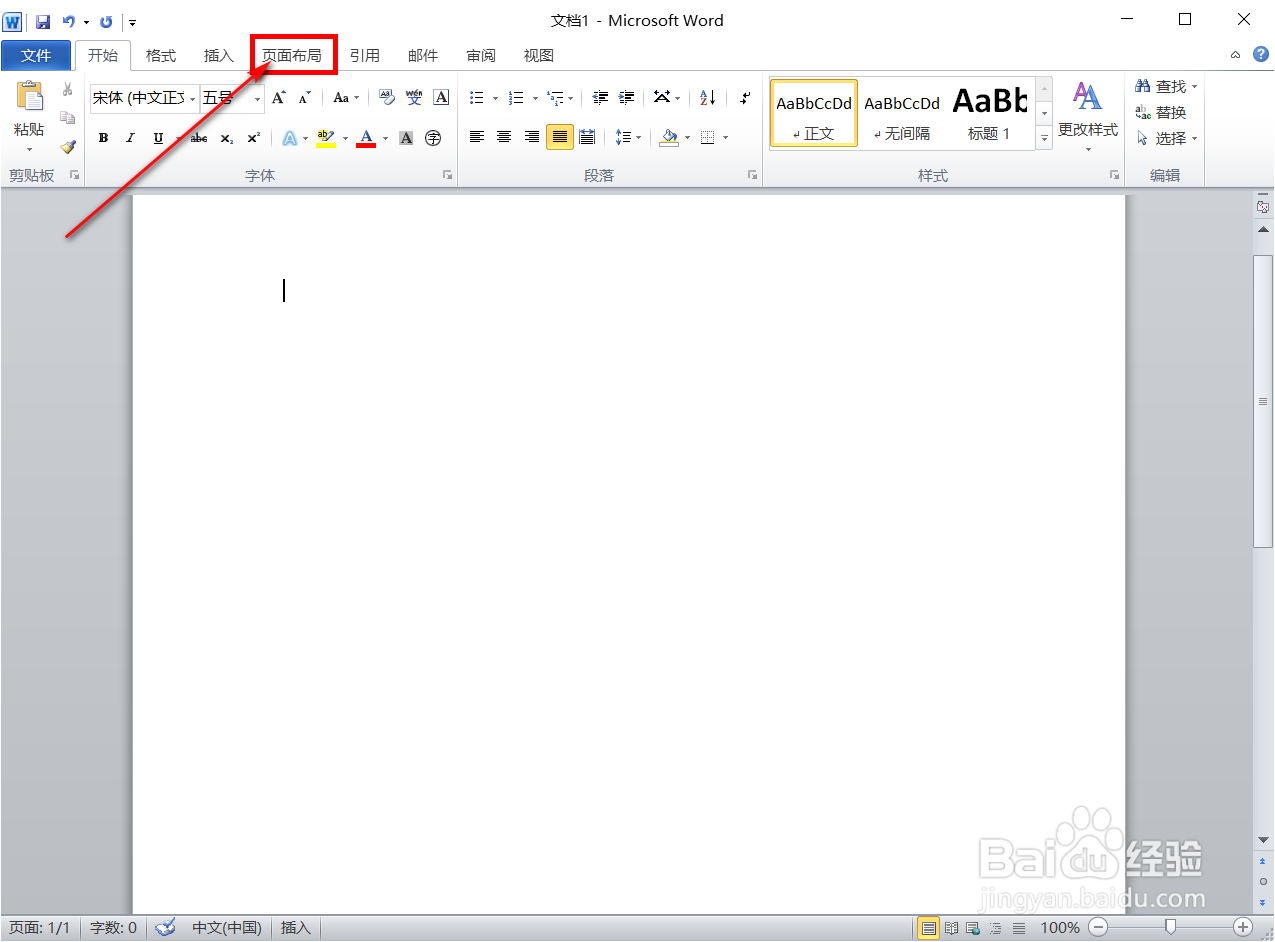Toggle Bold formatting
The image size is (1275, 942).
point(103,138)
